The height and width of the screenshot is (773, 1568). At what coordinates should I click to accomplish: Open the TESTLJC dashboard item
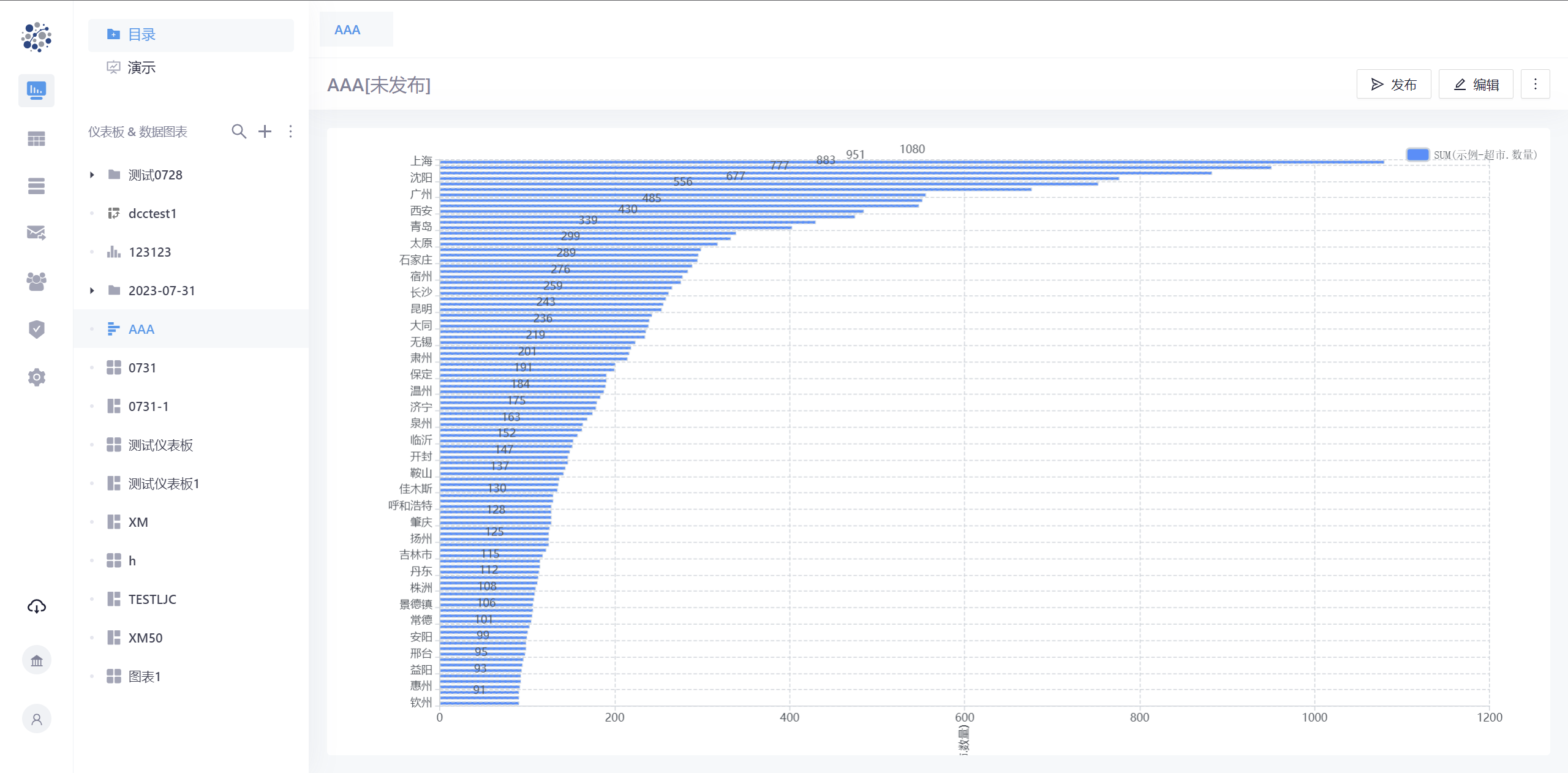tap(191, 599)
